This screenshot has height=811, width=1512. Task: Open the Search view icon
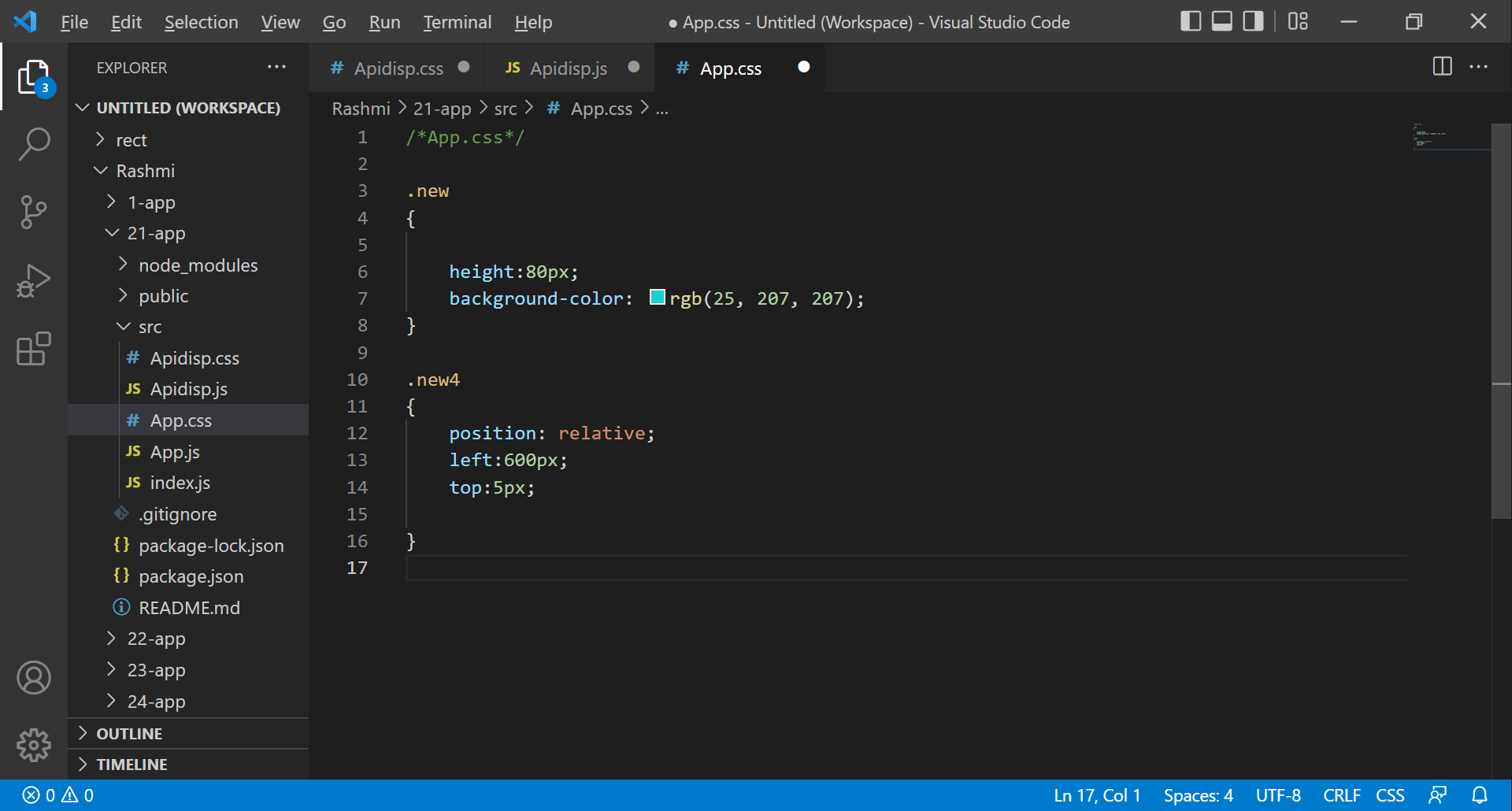(x=34, y=145)
